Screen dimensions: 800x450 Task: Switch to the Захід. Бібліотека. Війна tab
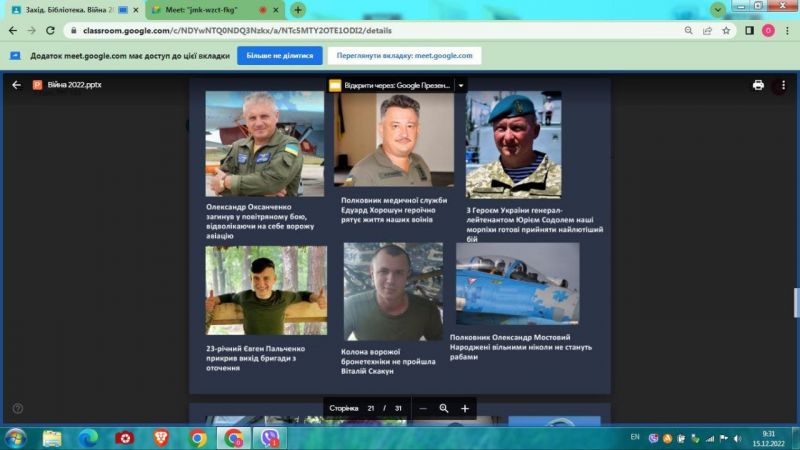pyautogui.click(x=68, y=10)
